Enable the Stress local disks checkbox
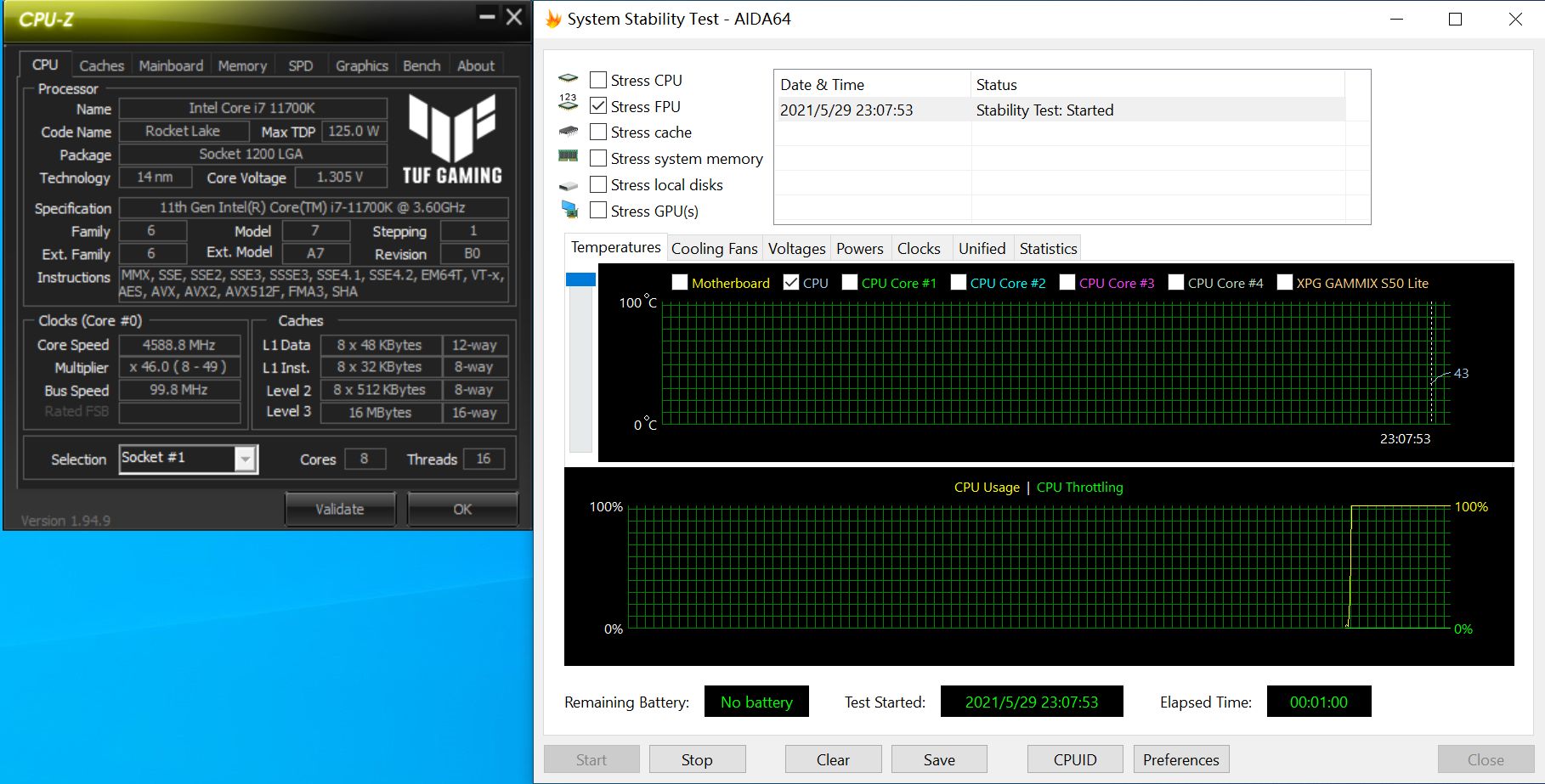 (598, 184)
